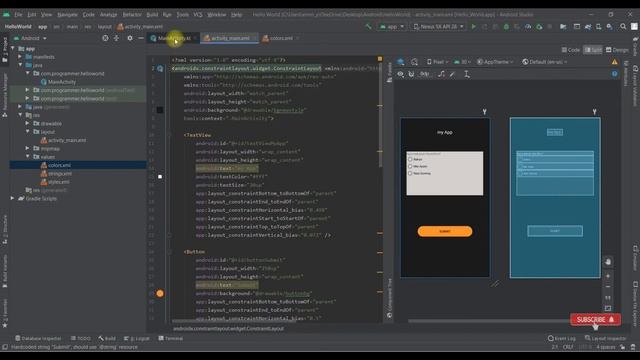Open the Refactor menu

pyautogui.click(x=132, y=14)
